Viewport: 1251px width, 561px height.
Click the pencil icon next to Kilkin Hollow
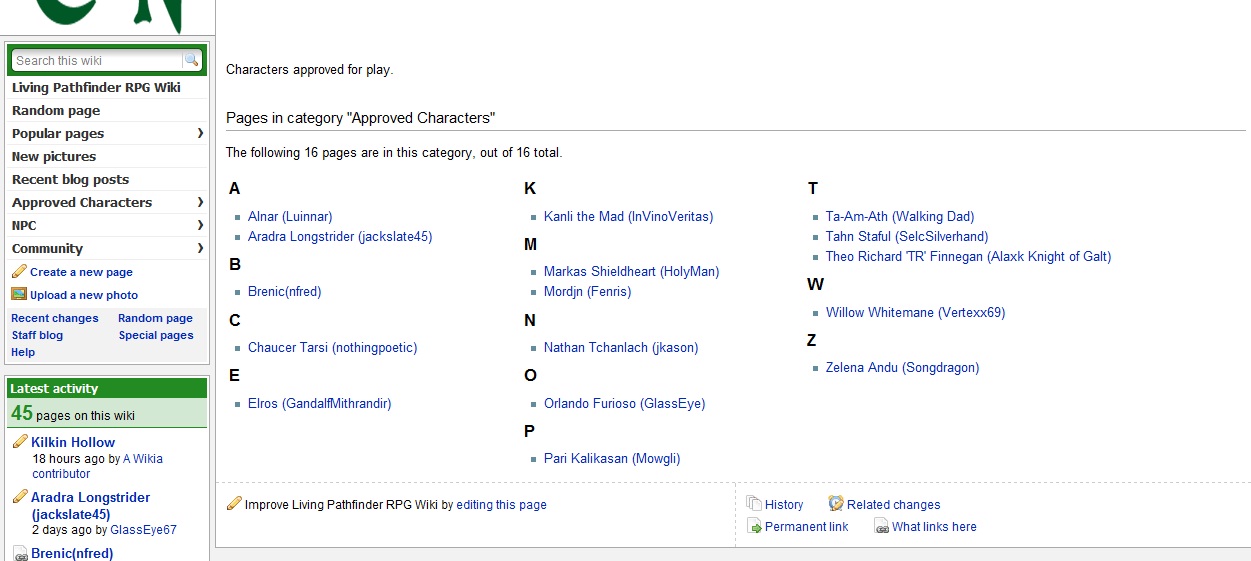click(19, 442)
